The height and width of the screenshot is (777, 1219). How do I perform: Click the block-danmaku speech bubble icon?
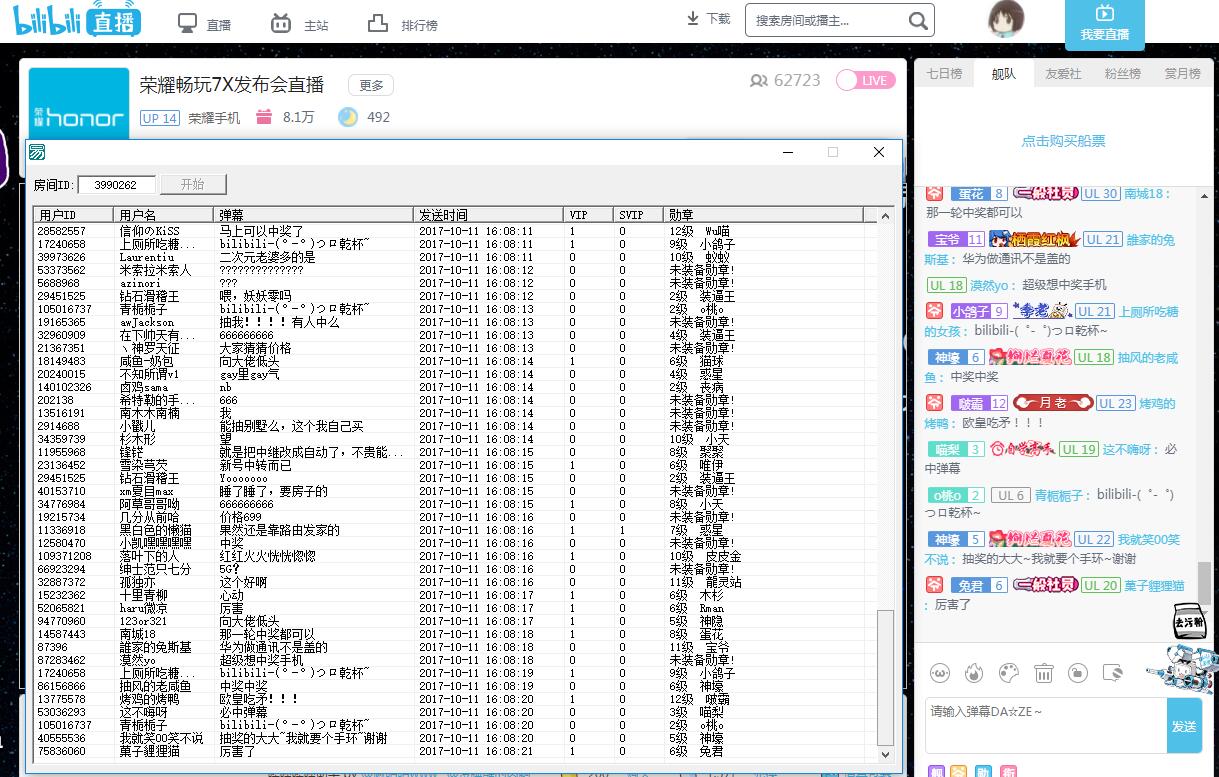coord(1112,673)
